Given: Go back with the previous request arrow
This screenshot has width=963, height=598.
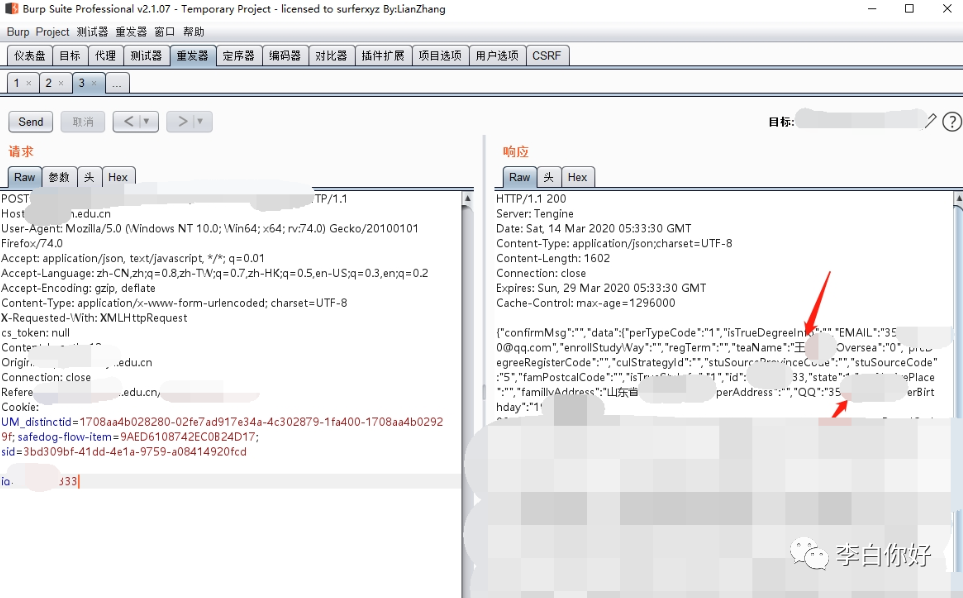Looking at the screenshot, I should 128,122.
